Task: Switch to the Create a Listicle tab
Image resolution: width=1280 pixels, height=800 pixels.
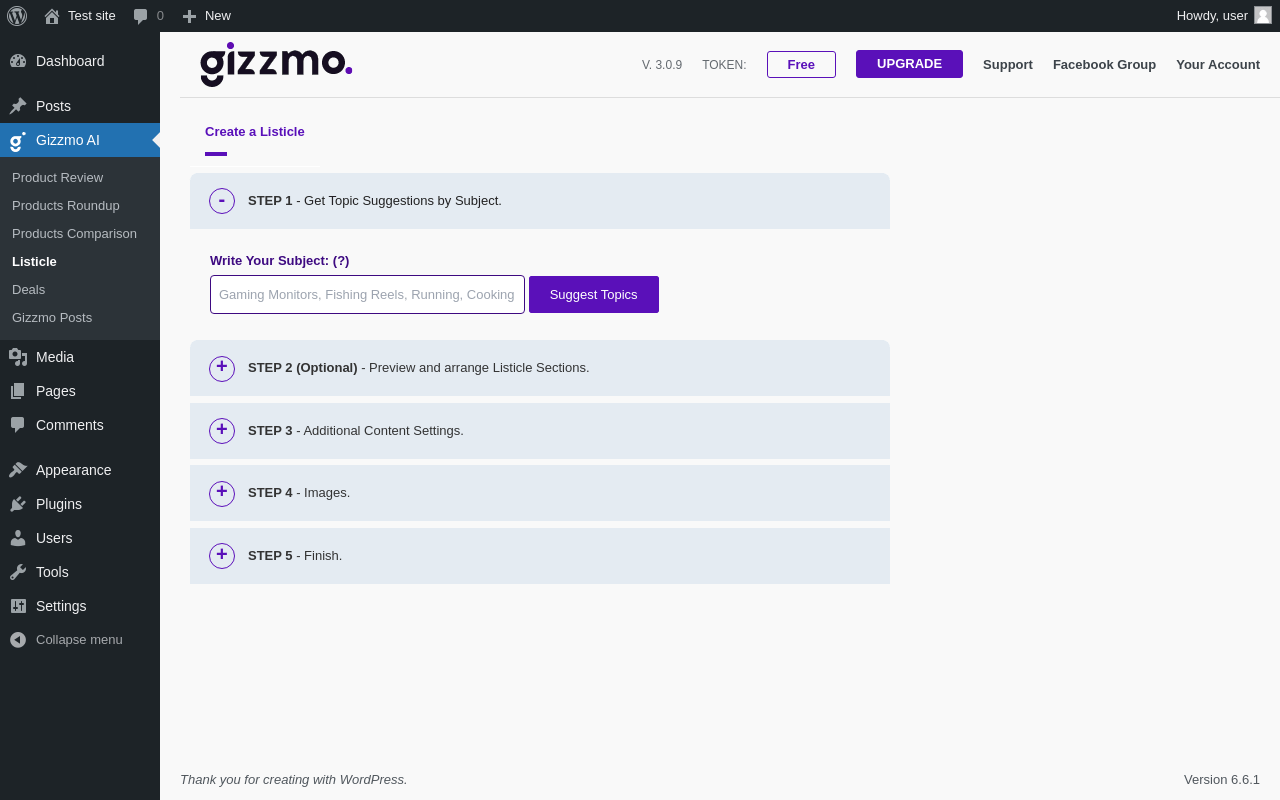Action: 255,132
